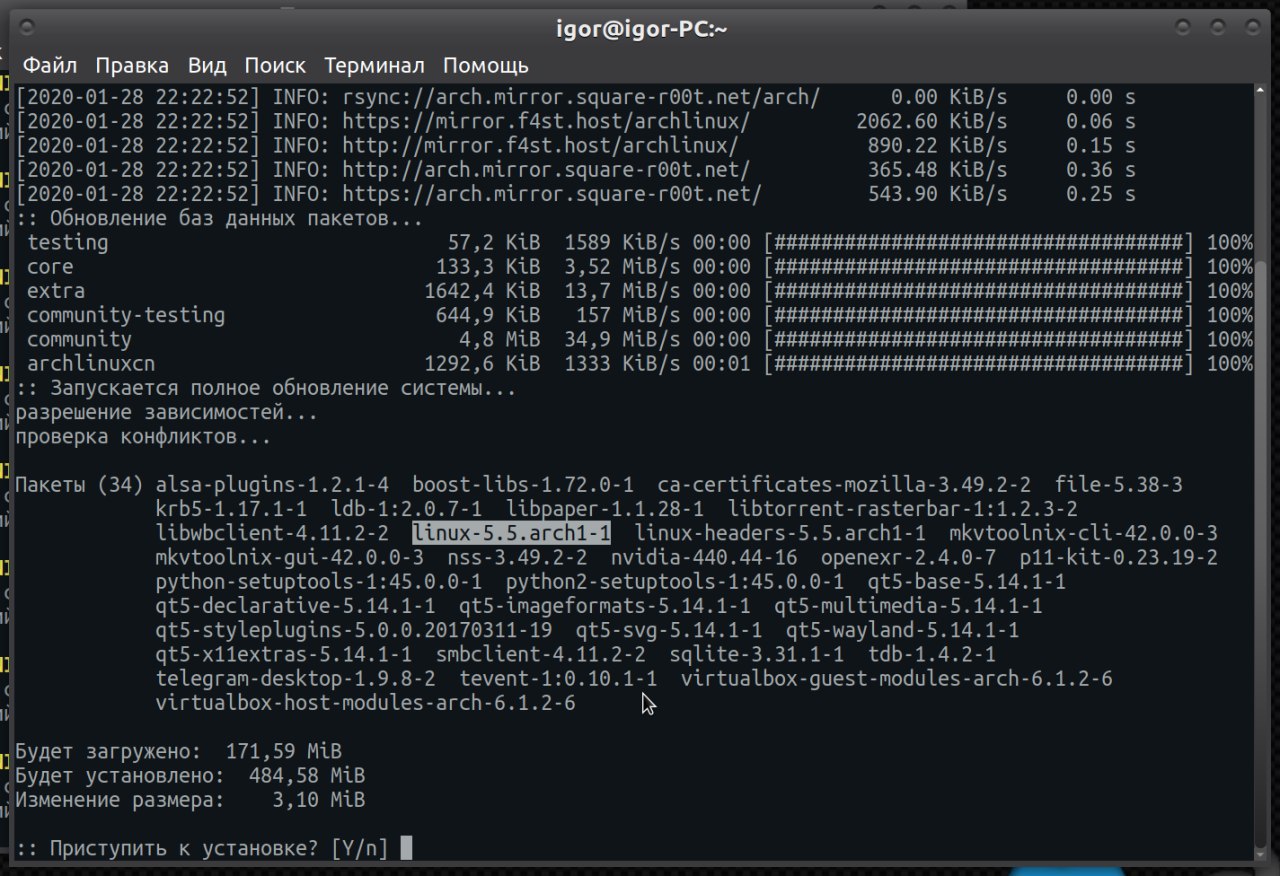
Task: Click the krb5-1.17.1-1 package name
Action: coord(231,509)
